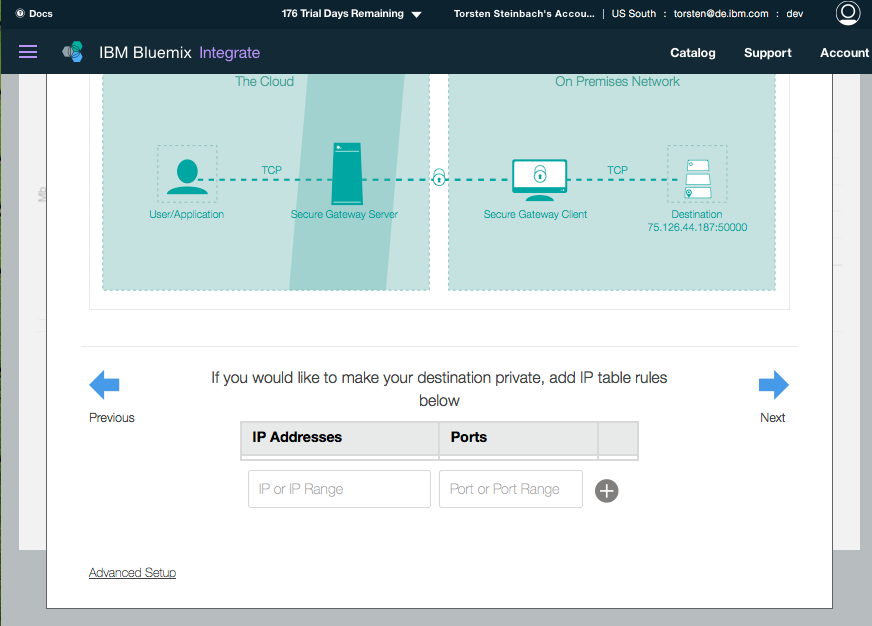Click the Docs icon in top bar
Screen dimensions: 872x626
click(x=20, y=13)
